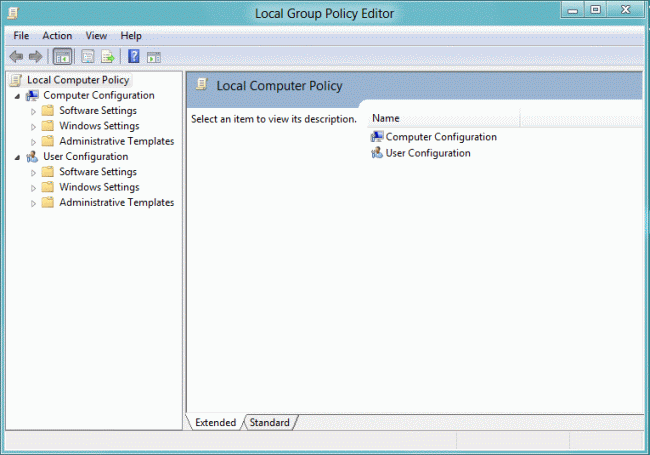Viewport: 650px width, 455px height.
Task: Click the title bar application icon
Action: [x=13, y=13]
